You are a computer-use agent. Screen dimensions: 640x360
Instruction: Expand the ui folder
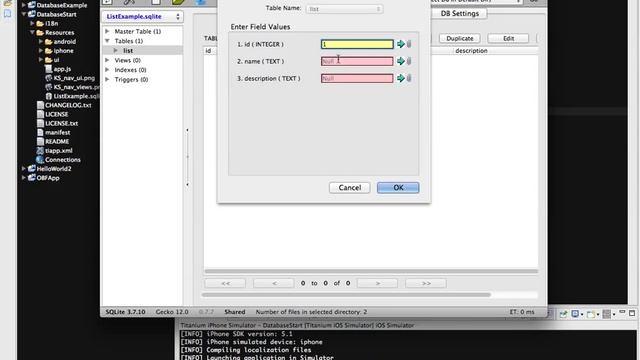point(41,60)
